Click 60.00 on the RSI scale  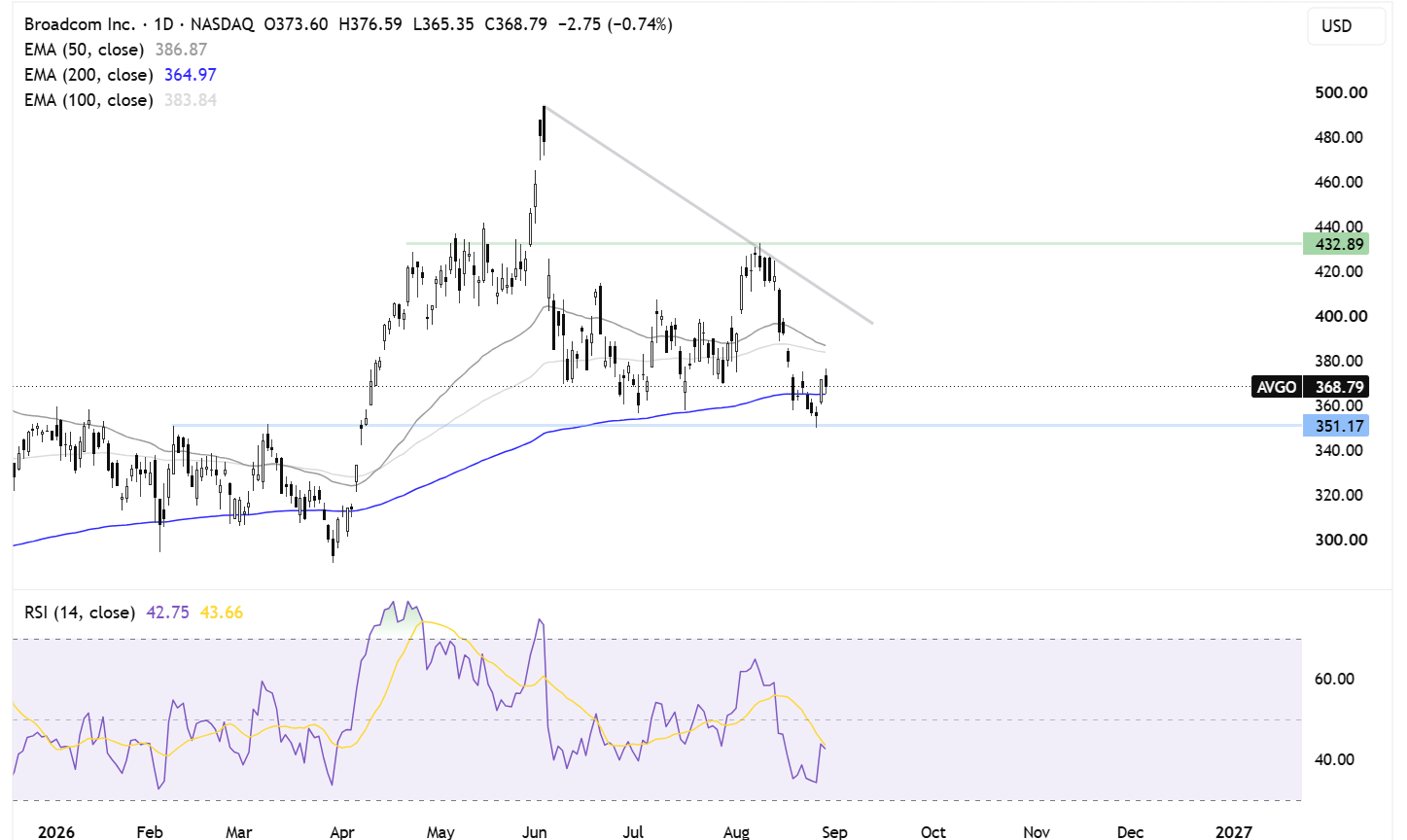point(1334,679)
